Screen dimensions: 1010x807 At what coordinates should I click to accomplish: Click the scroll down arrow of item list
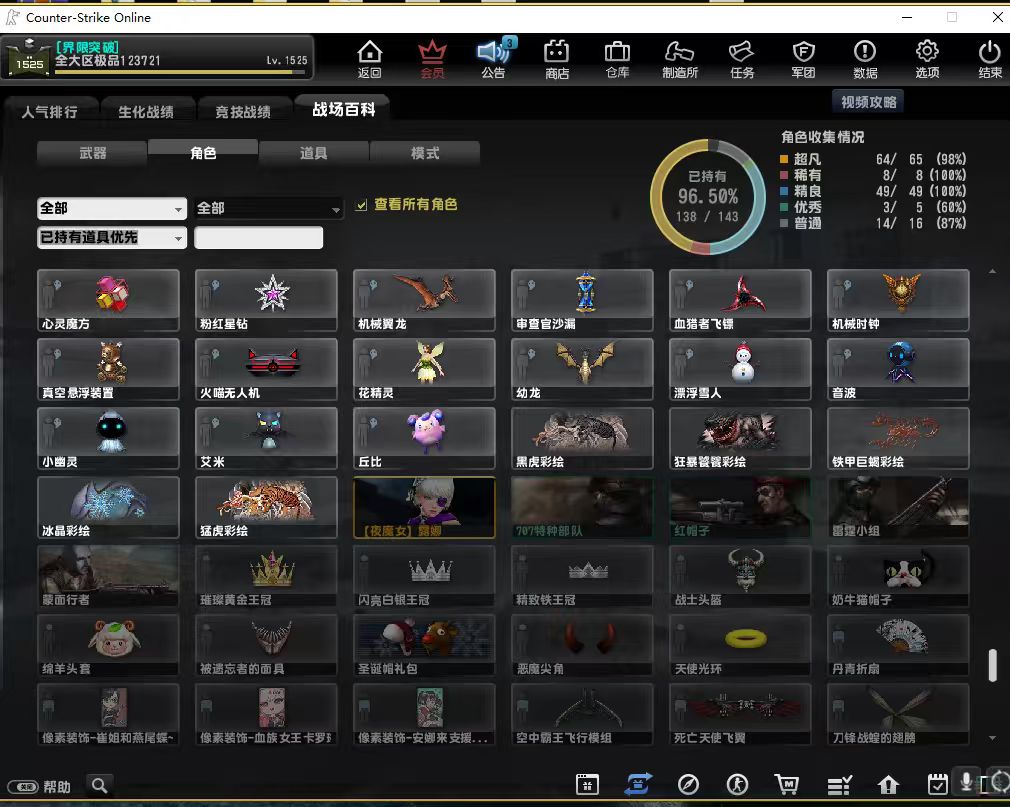click(992, 737)
